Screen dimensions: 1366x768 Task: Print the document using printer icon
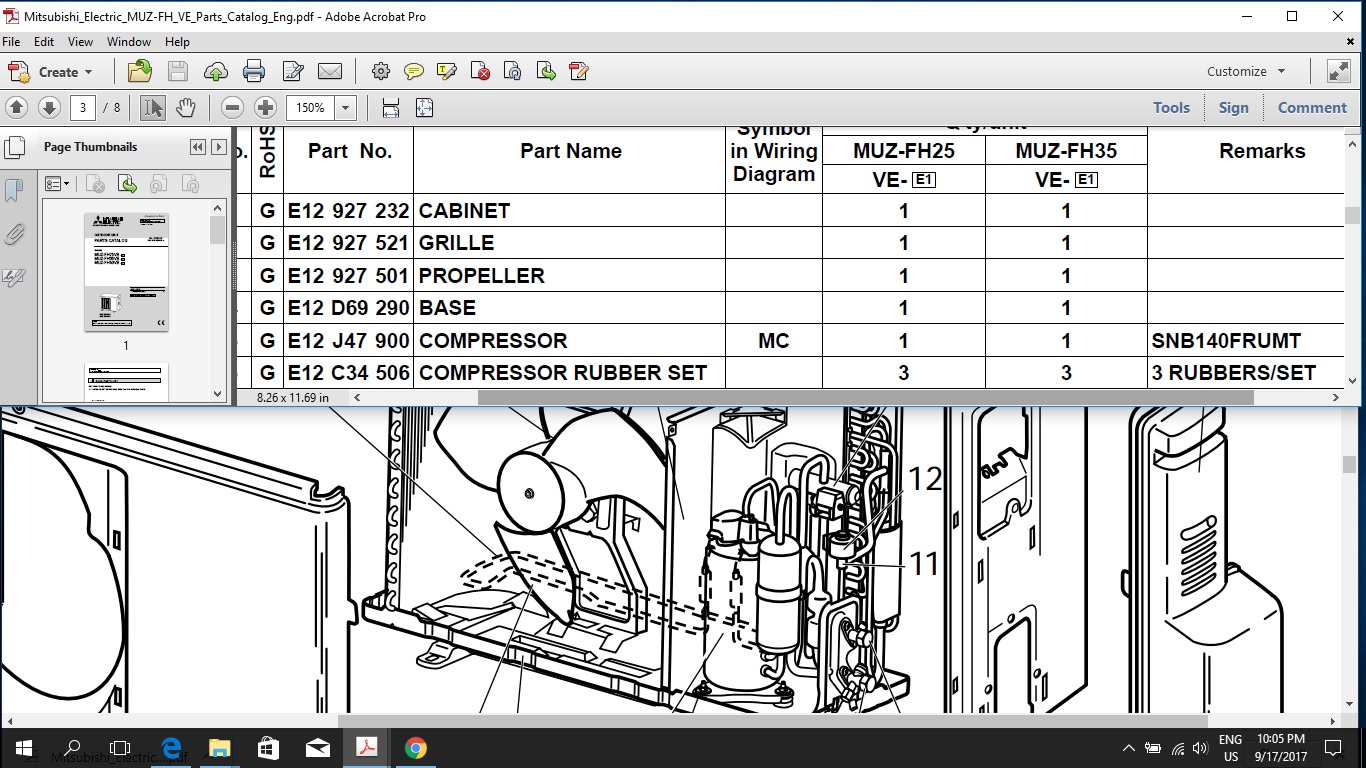[x=254, y=71]
